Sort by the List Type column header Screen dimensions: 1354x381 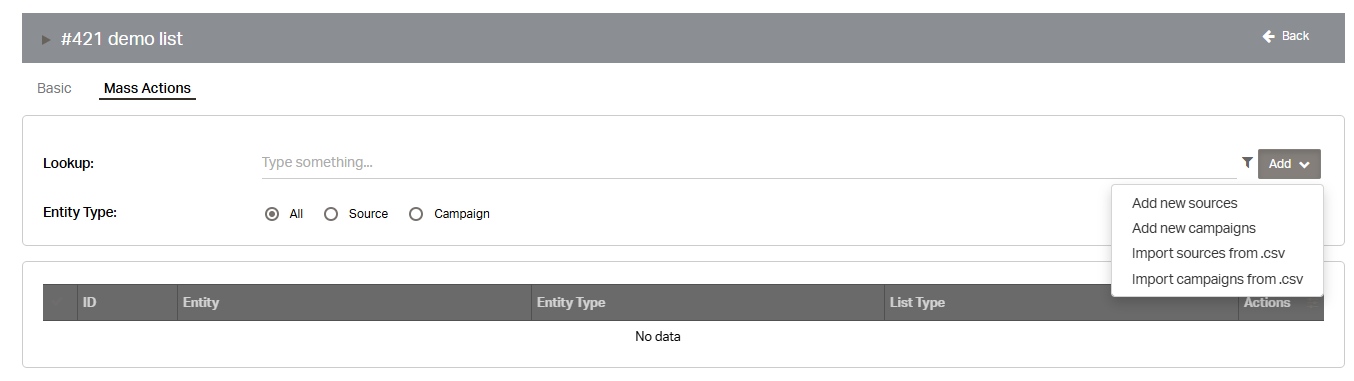tap(917, 302)
